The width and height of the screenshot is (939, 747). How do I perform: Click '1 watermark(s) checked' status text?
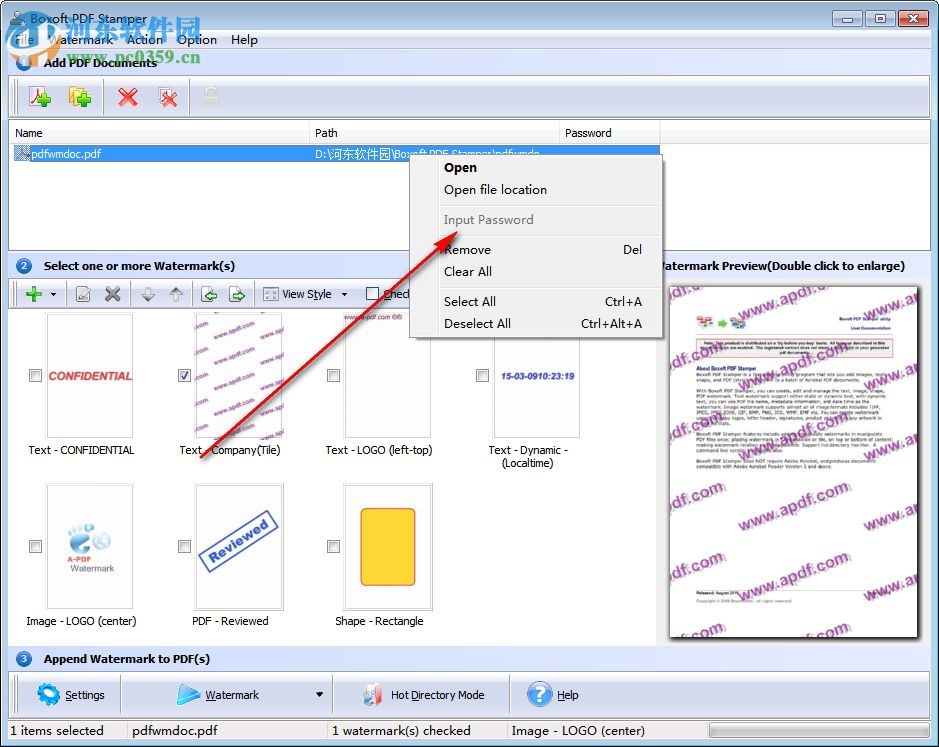coord(401,731)
